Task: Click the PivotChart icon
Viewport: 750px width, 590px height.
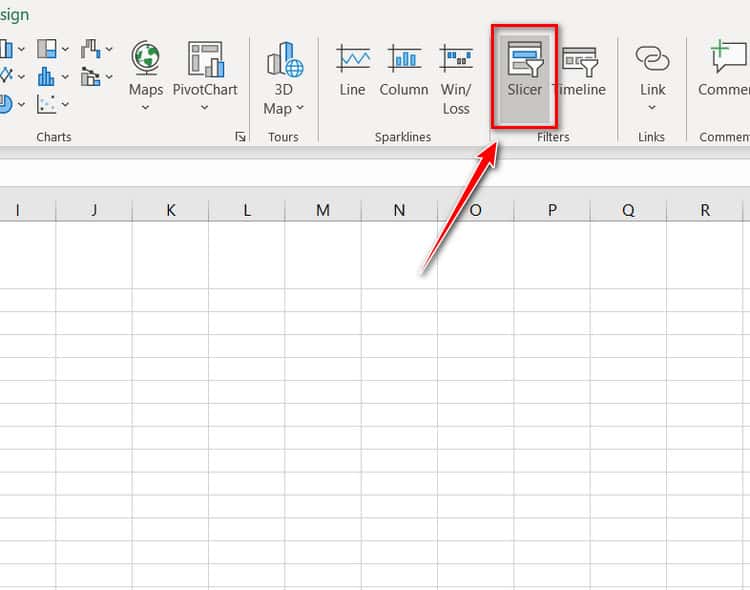Action: tap(206, 59)
